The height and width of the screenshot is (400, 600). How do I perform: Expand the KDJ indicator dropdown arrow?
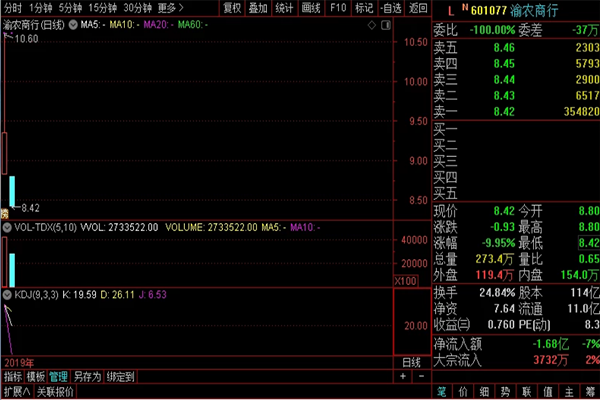7,295
